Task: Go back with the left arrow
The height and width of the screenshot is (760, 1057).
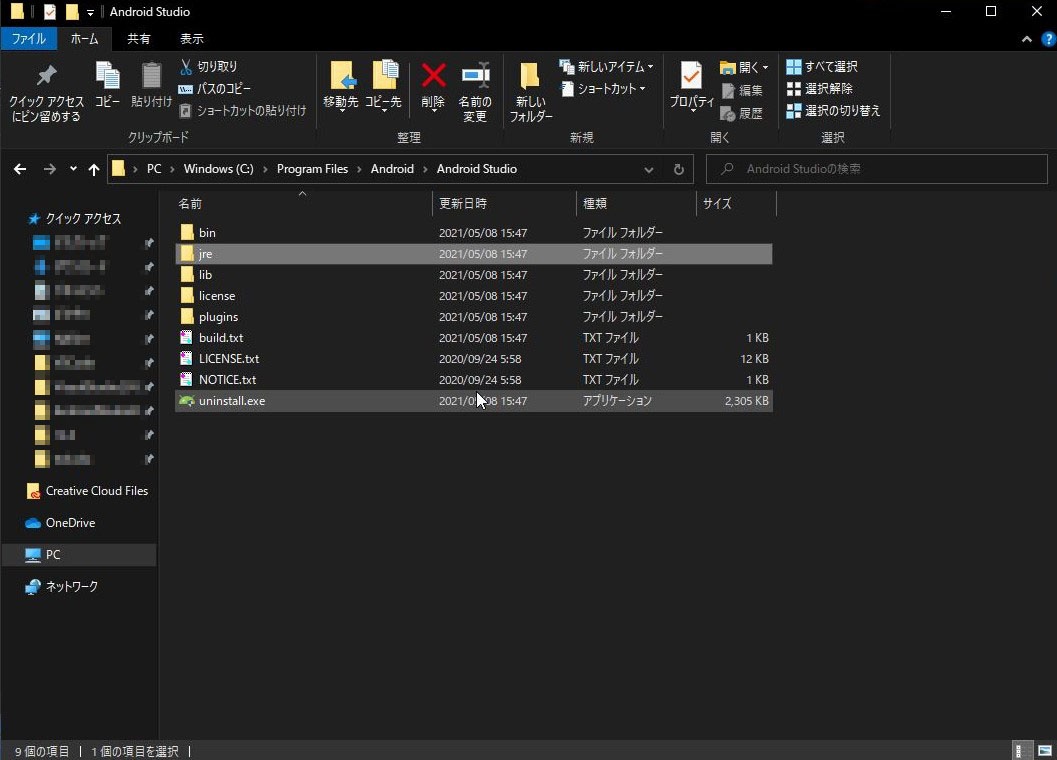Action: [x=20, y=169]
